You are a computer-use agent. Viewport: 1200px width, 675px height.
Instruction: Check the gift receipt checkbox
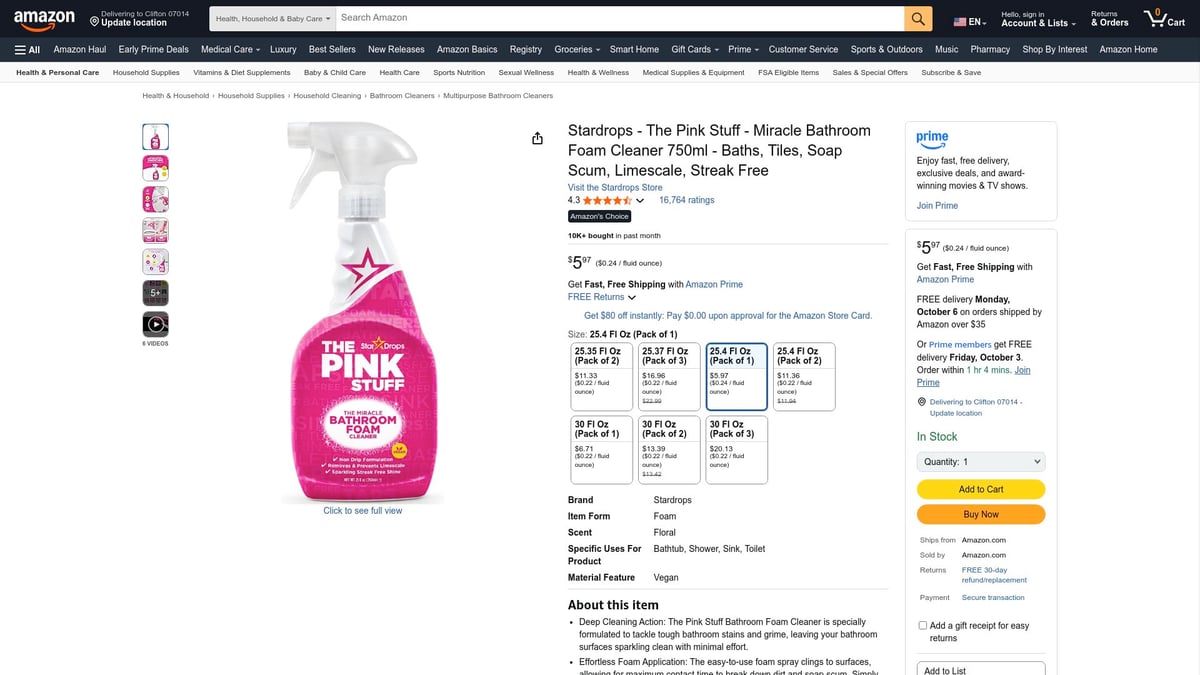[922, 626]
